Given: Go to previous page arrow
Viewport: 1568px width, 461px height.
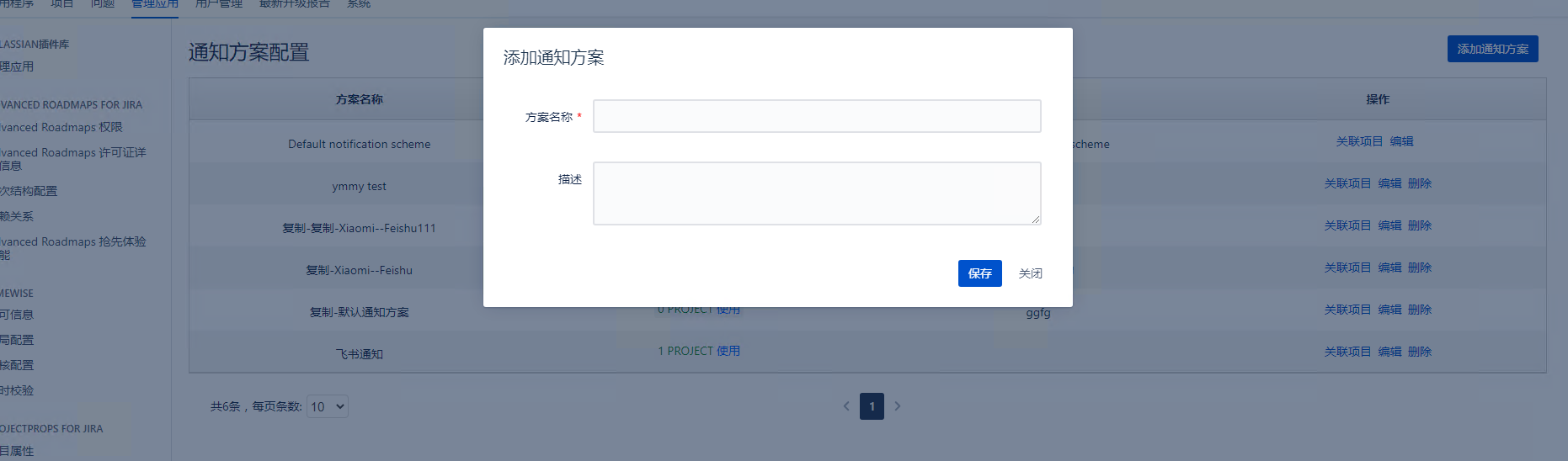Looking at the screenshot, I should [846, 406].
